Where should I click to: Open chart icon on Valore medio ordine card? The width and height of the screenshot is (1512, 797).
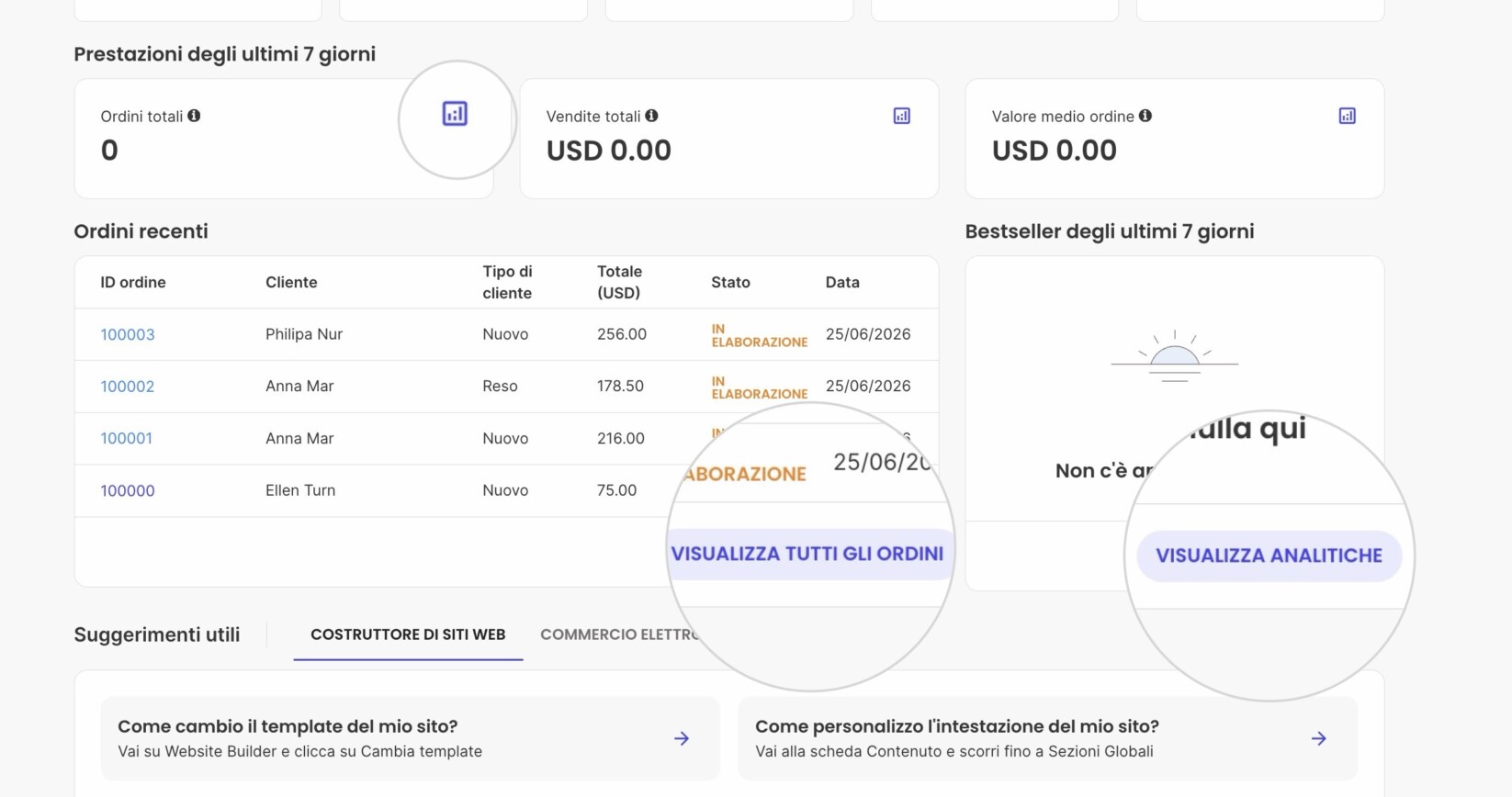click(x=1348, y=116)
